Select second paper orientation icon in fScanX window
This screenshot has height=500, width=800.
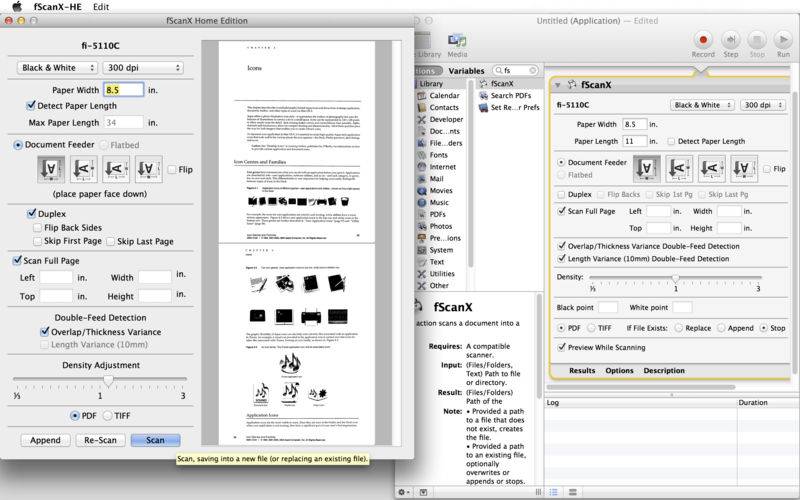[84, 169]
